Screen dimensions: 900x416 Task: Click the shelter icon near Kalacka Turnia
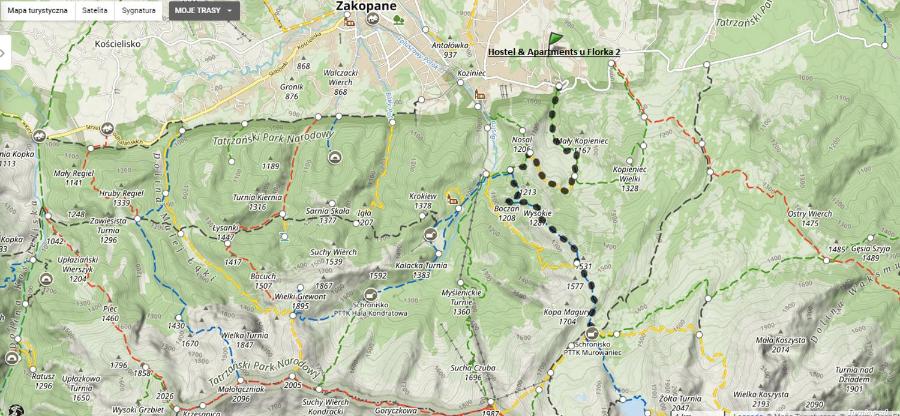tap(430, 235)
